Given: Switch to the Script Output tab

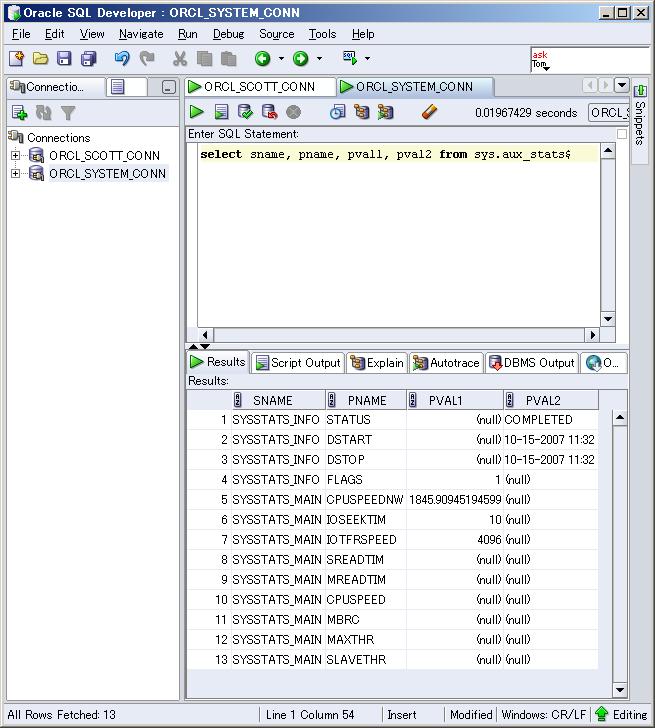Looking at the screenshot, I should click(x=298, y=363).
